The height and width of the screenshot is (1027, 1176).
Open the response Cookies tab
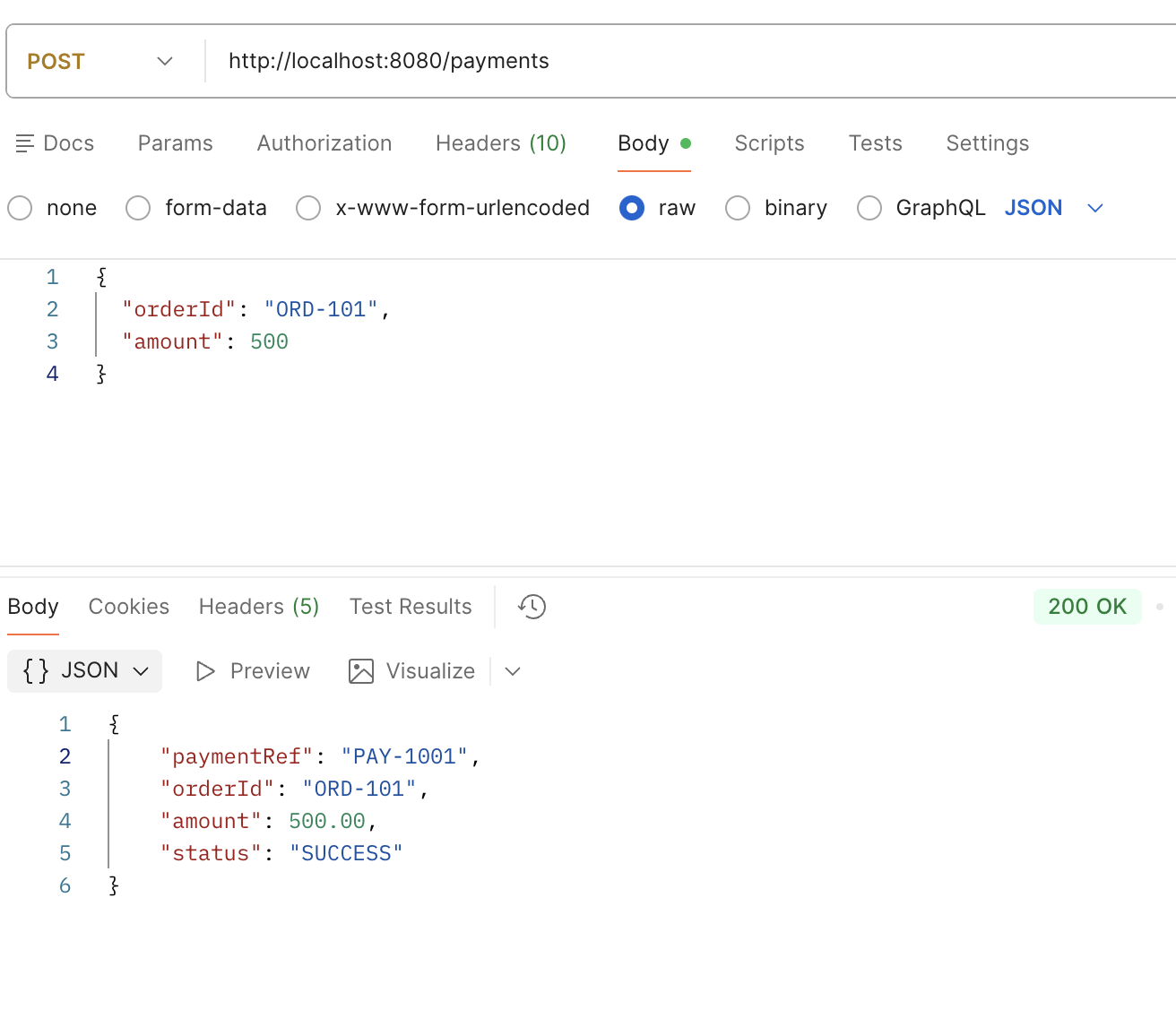pyautogui.click(x=128, y=607)
